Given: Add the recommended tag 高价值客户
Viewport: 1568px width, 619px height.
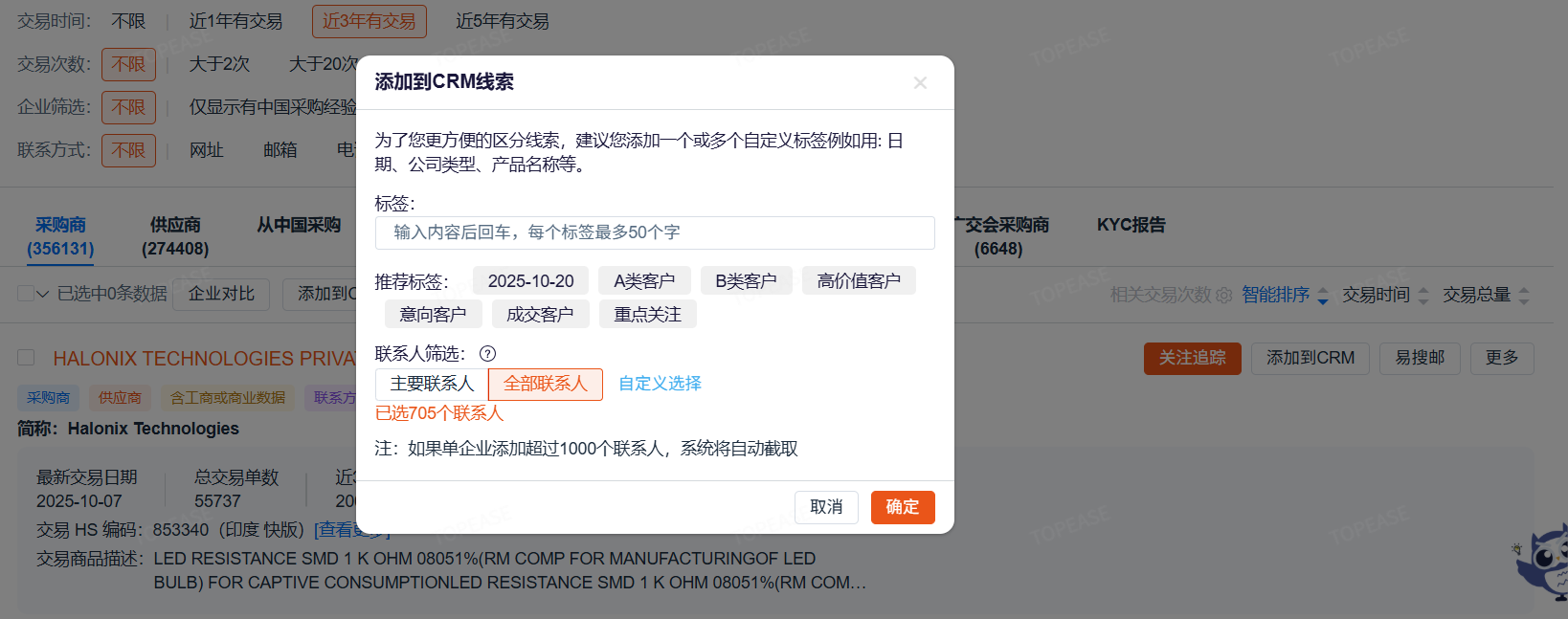Looking at the screenshot, I should (x=859, y=280).
